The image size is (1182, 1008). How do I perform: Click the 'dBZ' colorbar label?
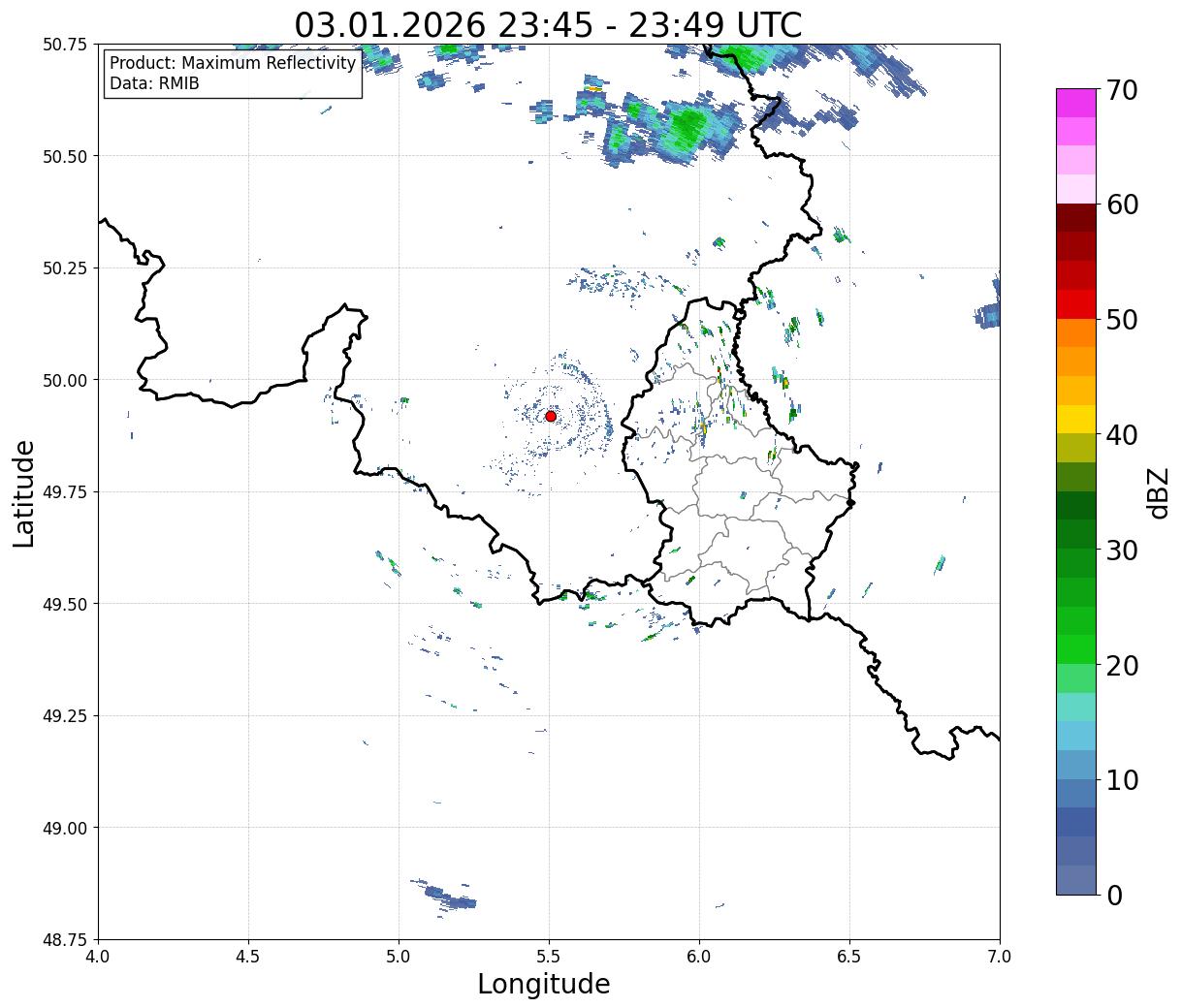(x=1158, y=492)
